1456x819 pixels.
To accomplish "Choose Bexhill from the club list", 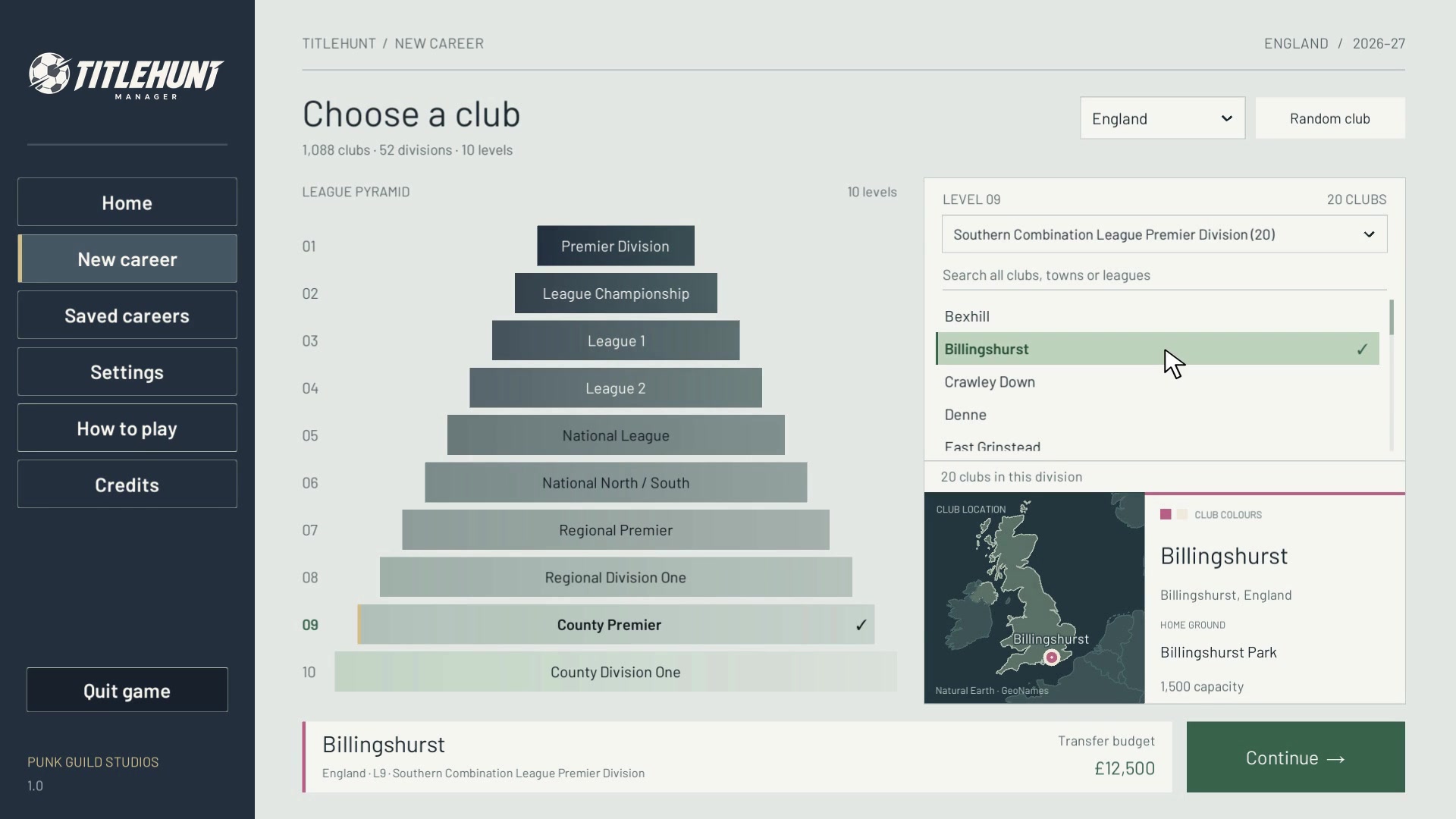I will click(1157, 316).
